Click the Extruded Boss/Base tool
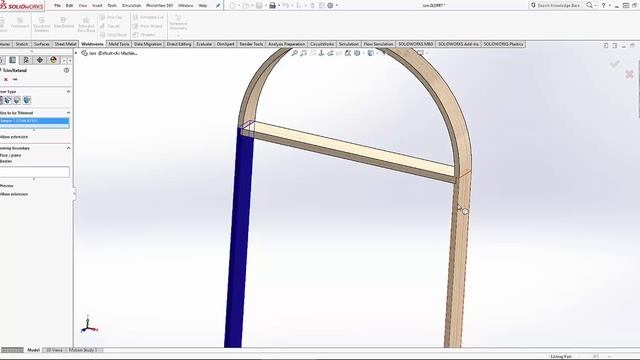Image resolution: width=640 pixels, height=360 pixels. click(86, 24)
